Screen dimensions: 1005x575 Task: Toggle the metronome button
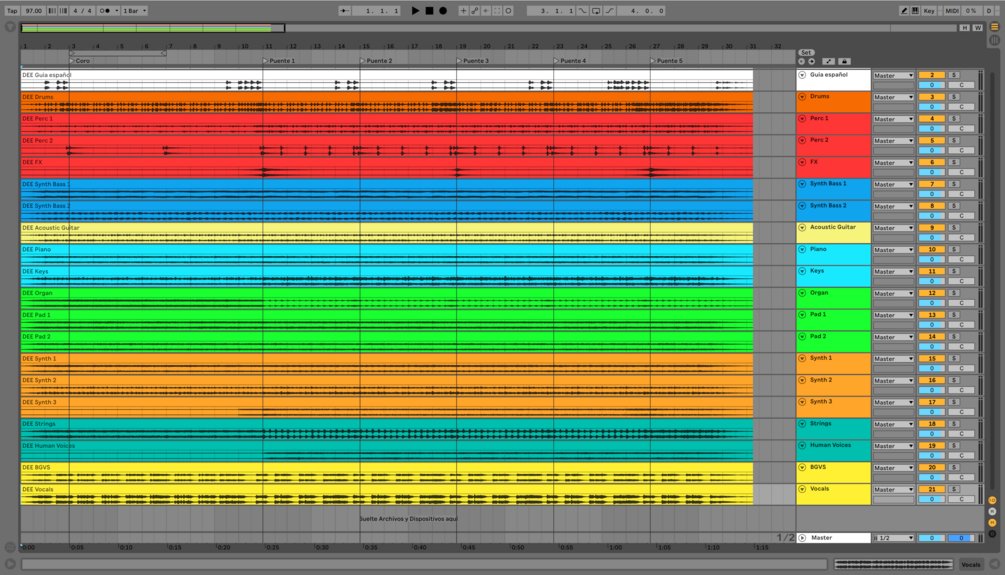(105, 11)
